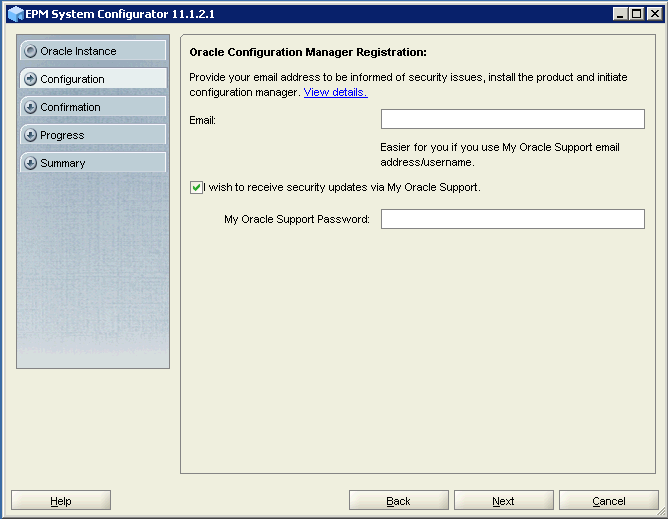Image resolution: width=668 pixels, height=519 pixels.
Task: Focus the My Oracle Support Password field
Action: point(513,219)
